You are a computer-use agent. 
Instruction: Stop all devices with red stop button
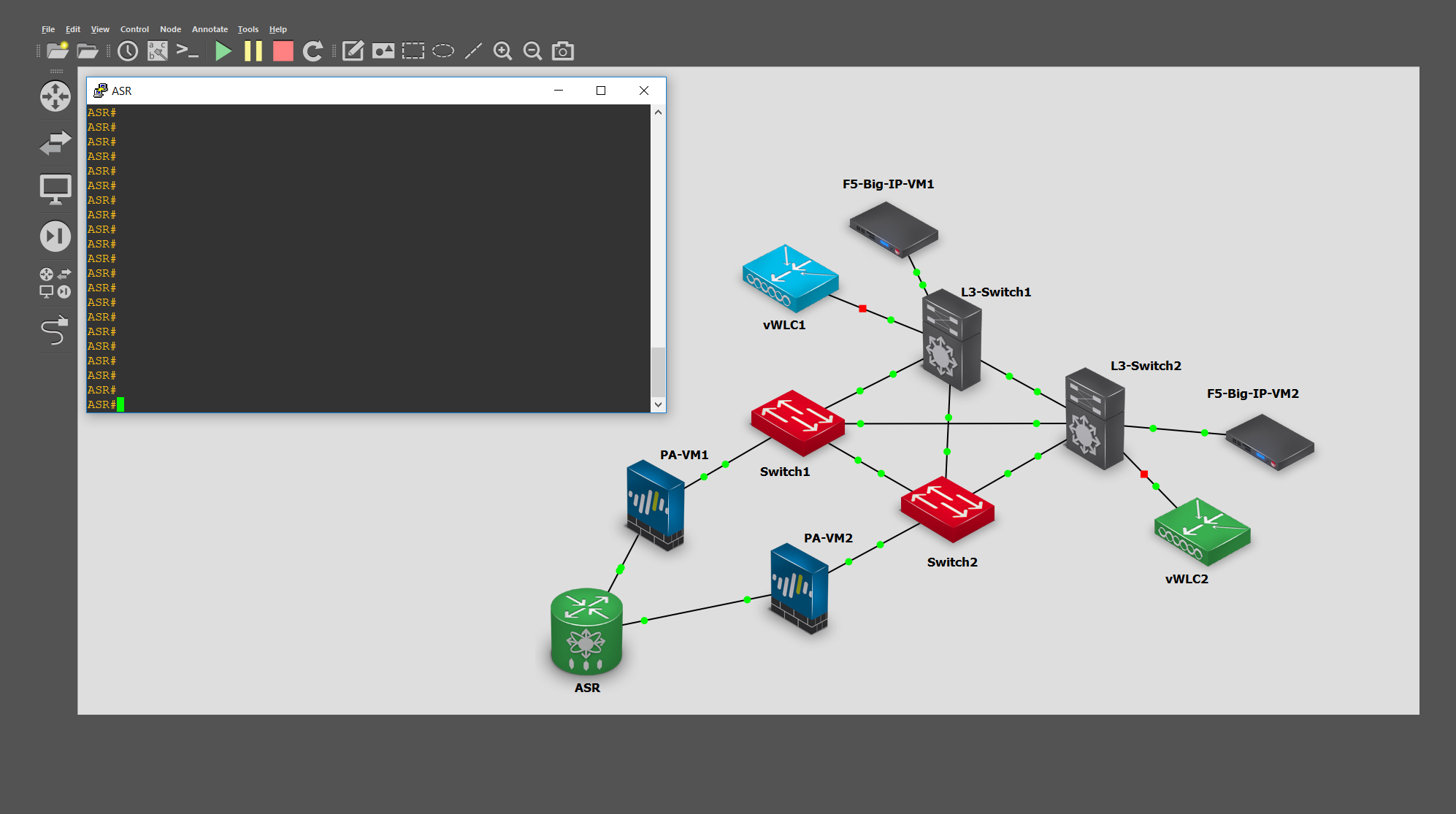[283, 50]
